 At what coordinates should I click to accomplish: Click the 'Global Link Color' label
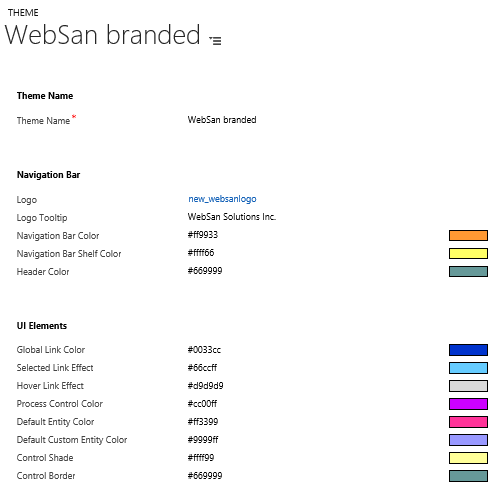[51, 350]
